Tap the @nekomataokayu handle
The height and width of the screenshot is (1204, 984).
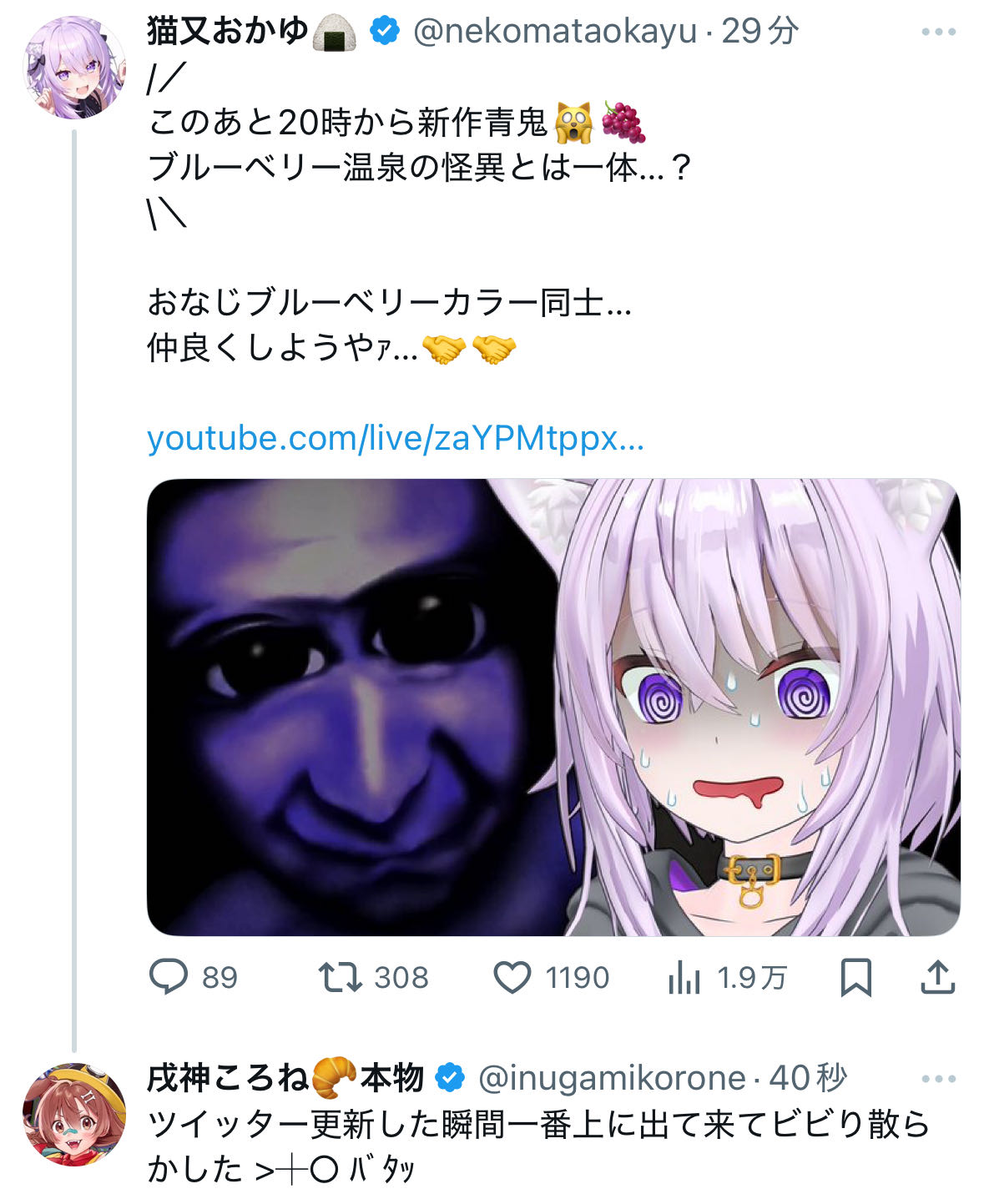click(555, 32)
